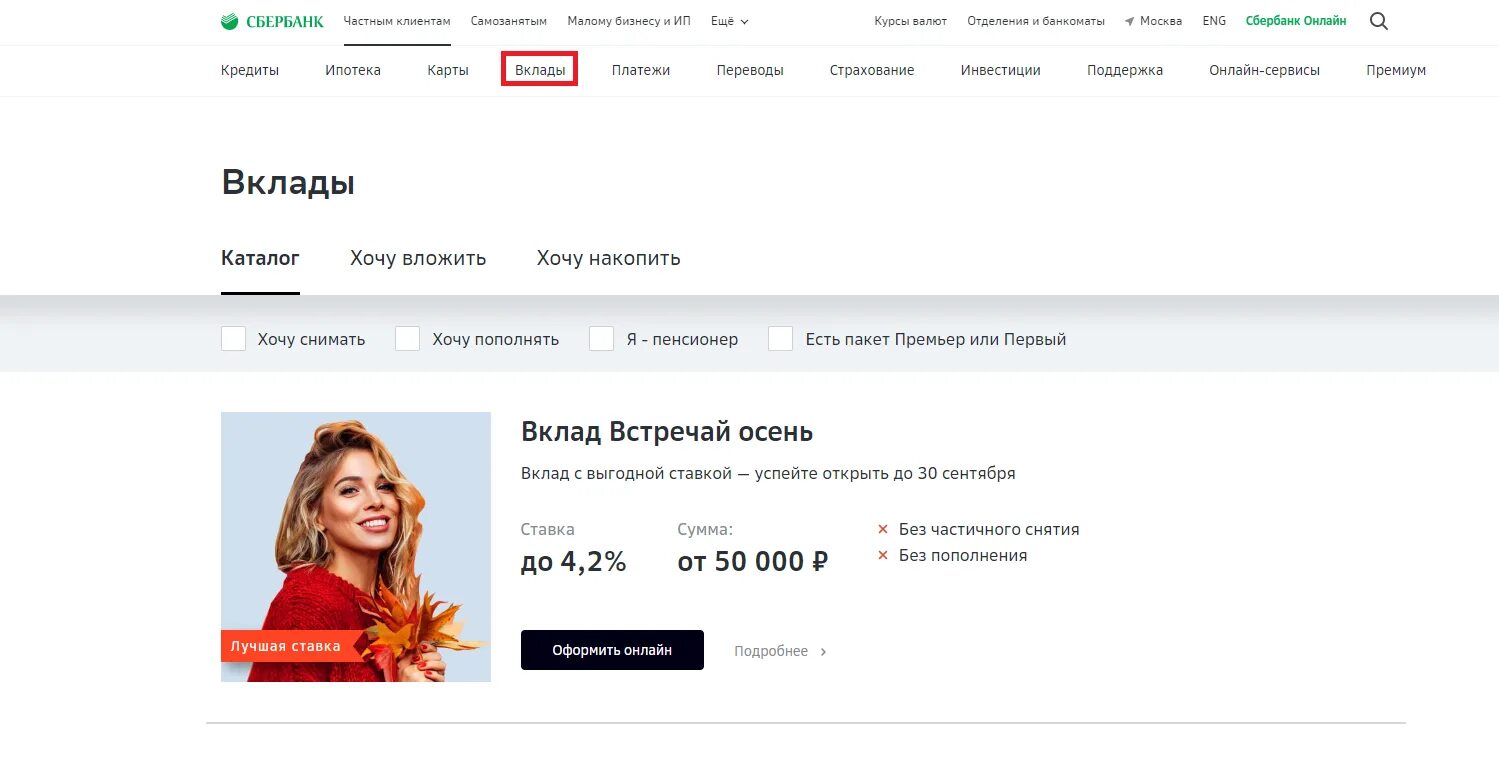Open the Подробнее link
Image resolution: width=1499 pixels, height=758 pixels.
[771, 651]
